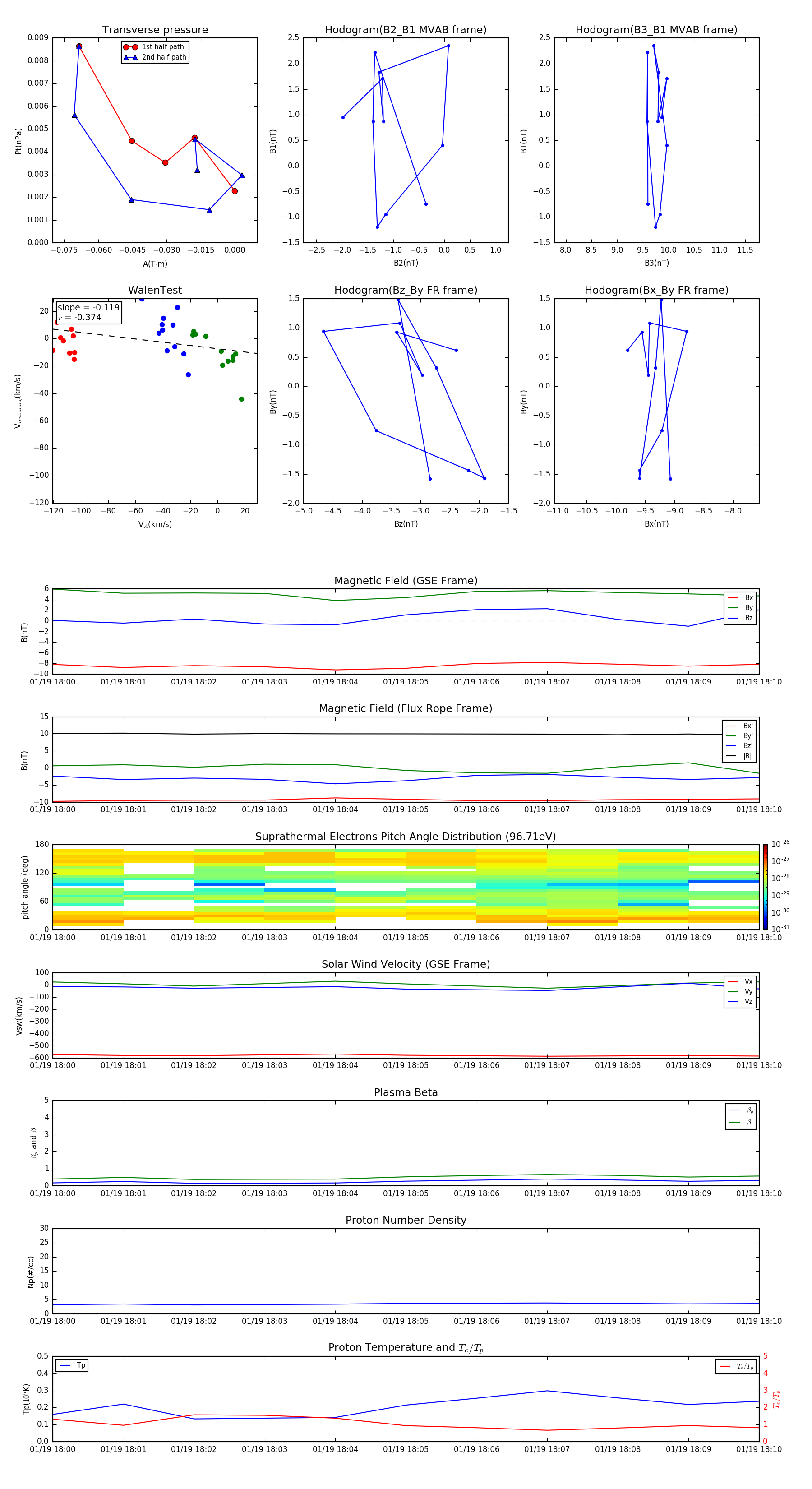This screenshot has width=812, height=1489.
Task: Click '01/19 18:07' tick under Proton Number Density panel
Action: (547, 1321)
